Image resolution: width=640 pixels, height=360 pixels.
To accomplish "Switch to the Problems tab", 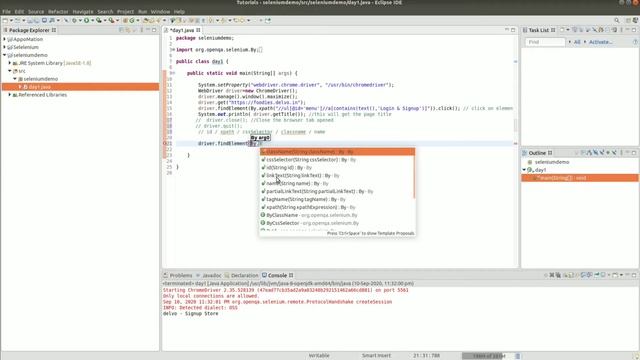I will (178, 276).
